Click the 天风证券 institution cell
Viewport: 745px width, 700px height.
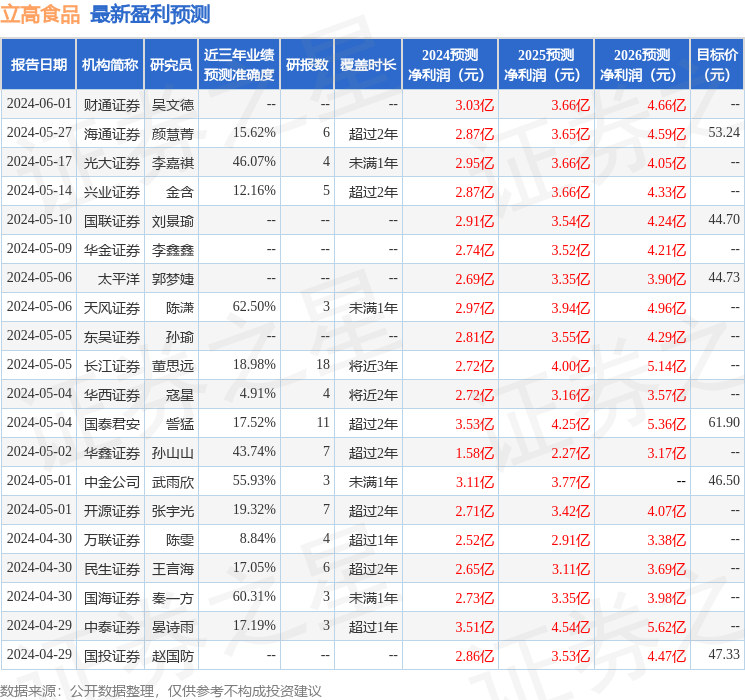tap(112, 308)
